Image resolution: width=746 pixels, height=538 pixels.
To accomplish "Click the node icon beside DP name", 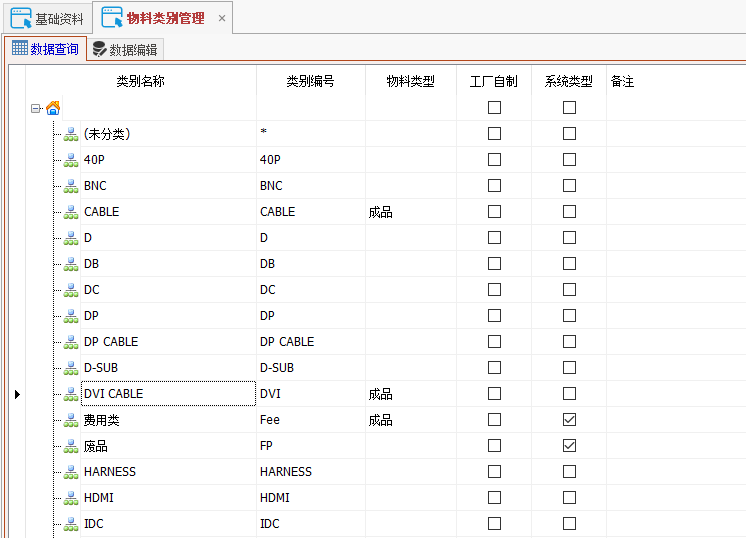I will [x=71, y=316].
